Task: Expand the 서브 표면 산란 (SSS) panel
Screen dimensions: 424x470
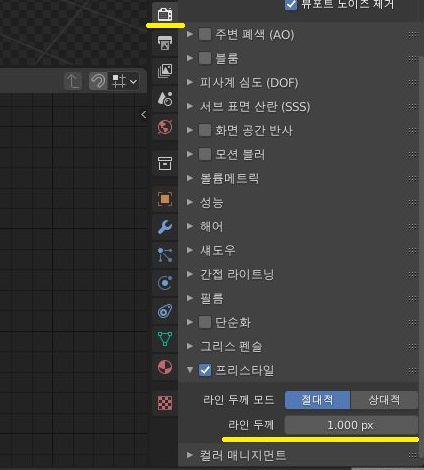Action: tap(190, 106)
